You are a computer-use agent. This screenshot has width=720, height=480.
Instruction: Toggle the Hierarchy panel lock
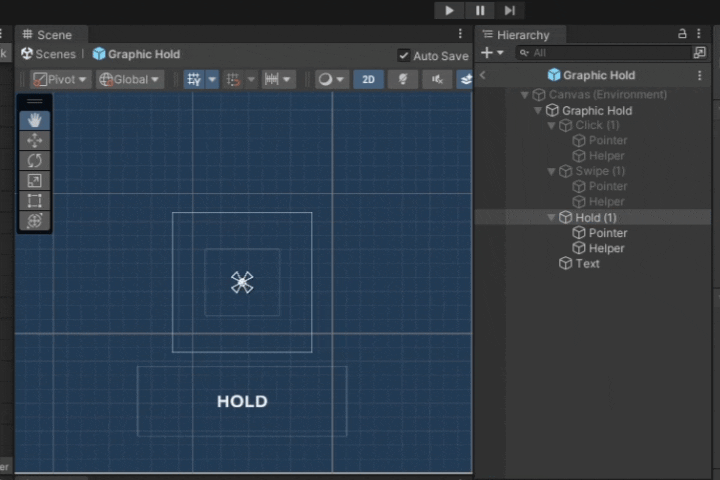(682, 34)
